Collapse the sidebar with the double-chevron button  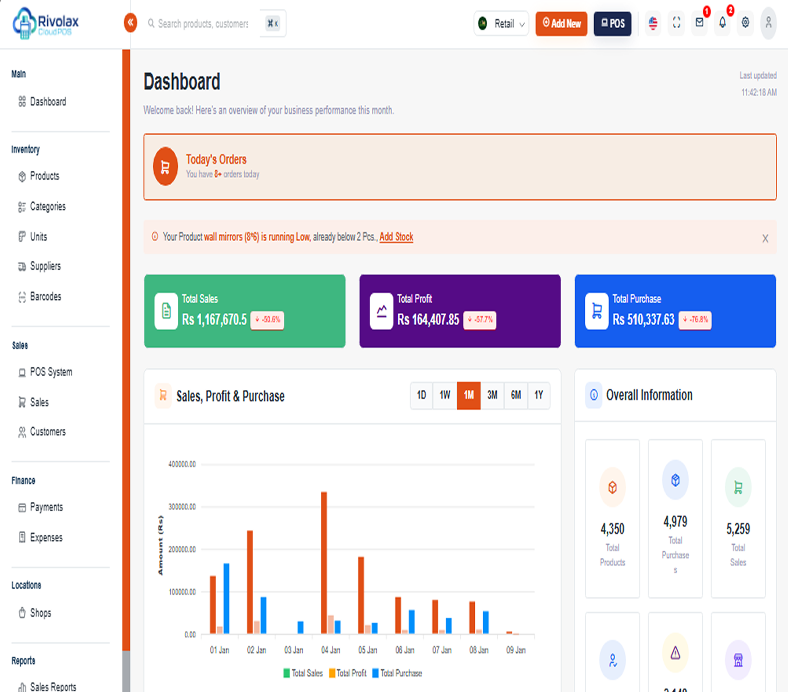(130, 23)
